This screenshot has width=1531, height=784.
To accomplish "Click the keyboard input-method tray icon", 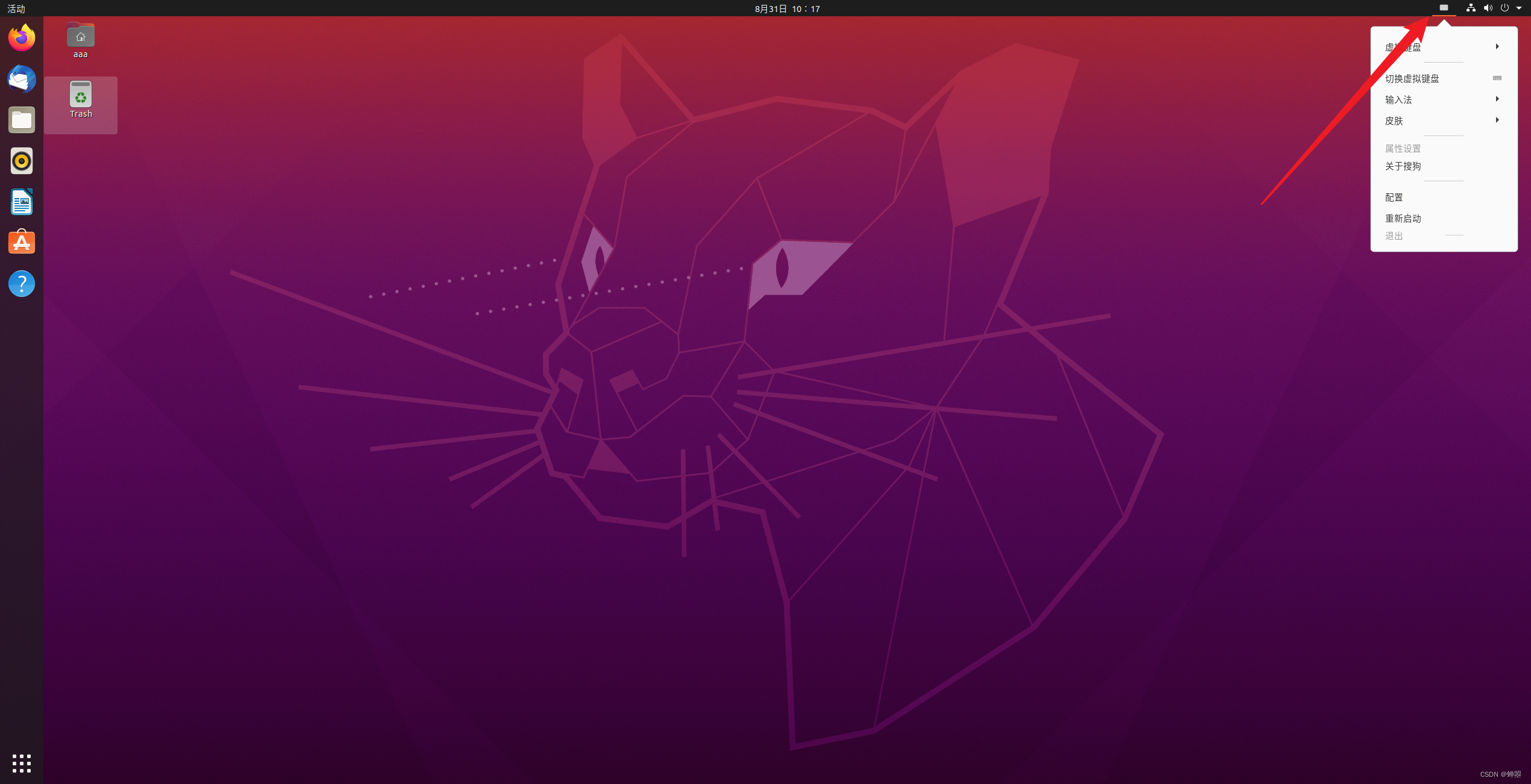I will (x=1444, y=8).
